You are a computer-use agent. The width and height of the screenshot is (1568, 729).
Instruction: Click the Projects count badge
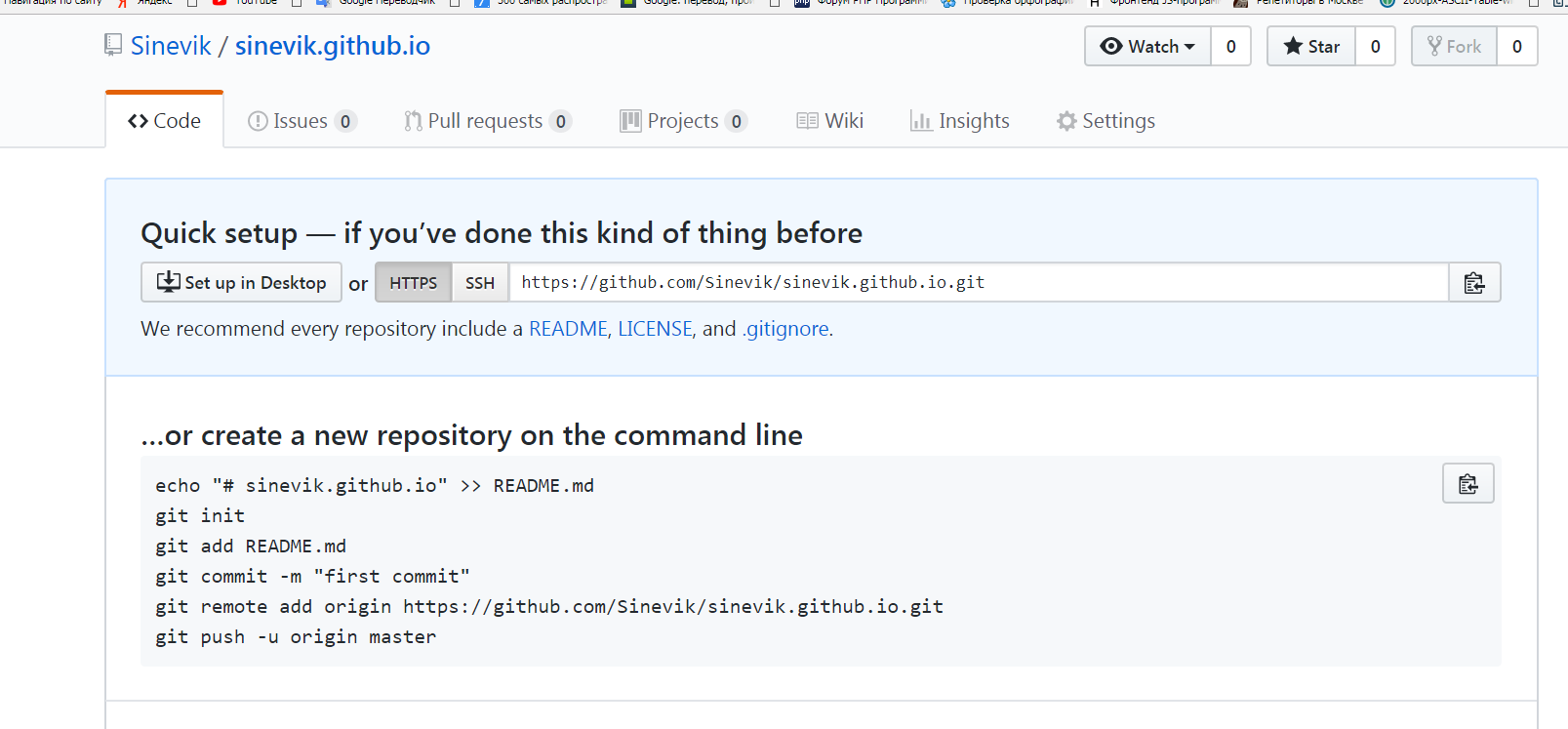pos(737,121)
